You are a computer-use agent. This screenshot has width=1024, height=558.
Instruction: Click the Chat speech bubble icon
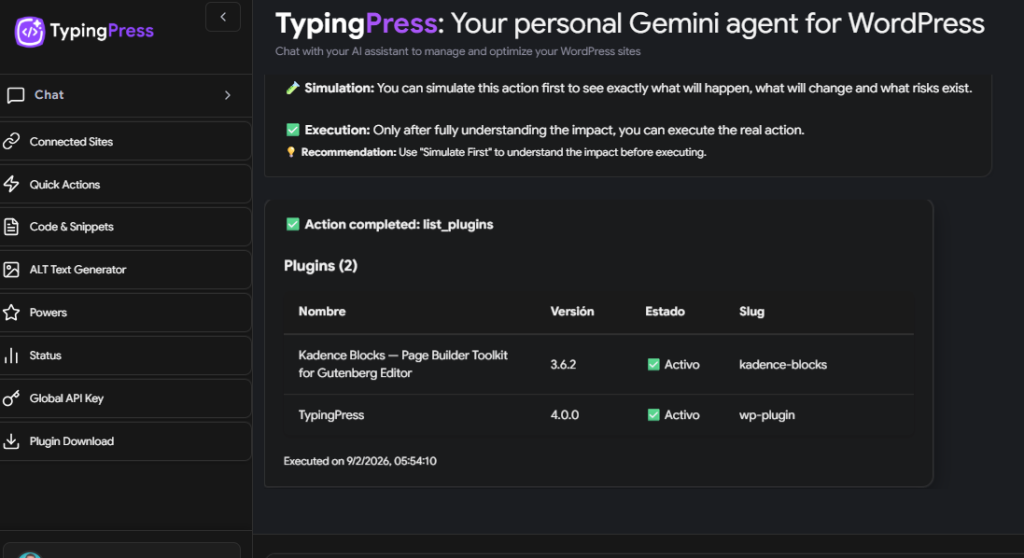pos(15,96)
